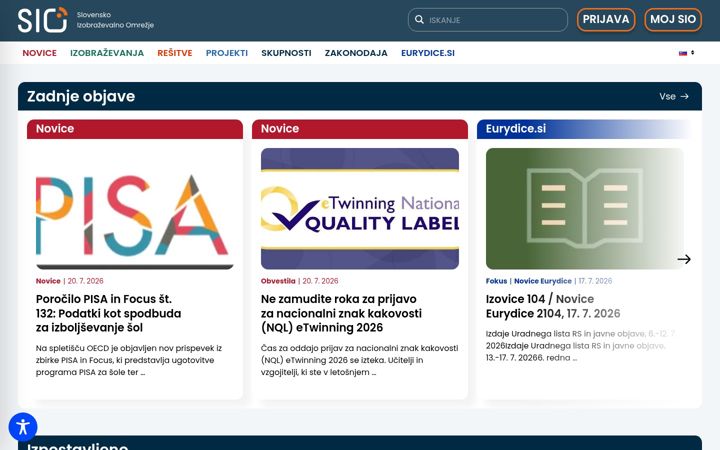Open the NOVICE menu item
Viewport: 720px width, 450px height.
[39, 53]
